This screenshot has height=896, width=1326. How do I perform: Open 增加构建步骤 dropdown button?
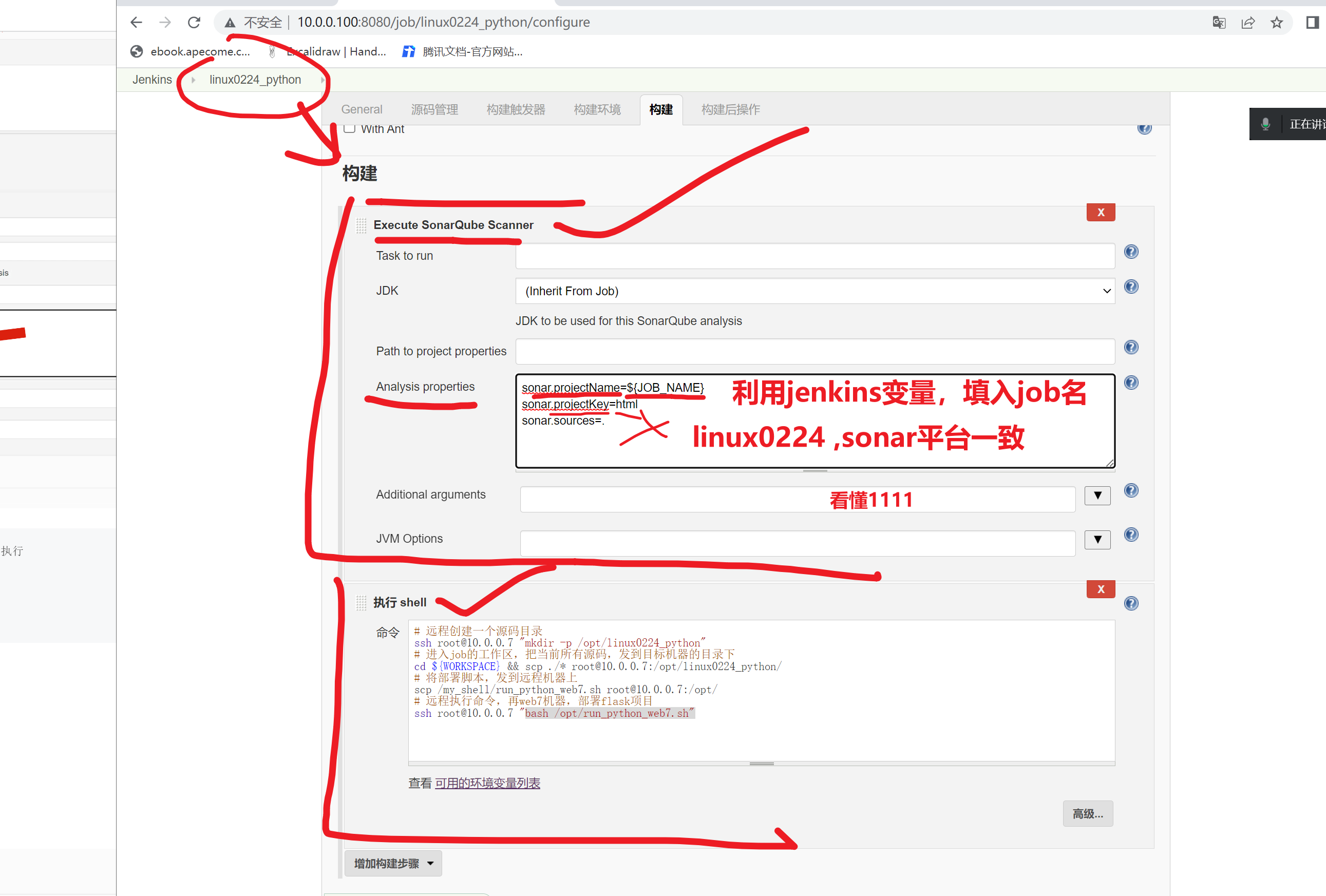[x=393, y=863]
